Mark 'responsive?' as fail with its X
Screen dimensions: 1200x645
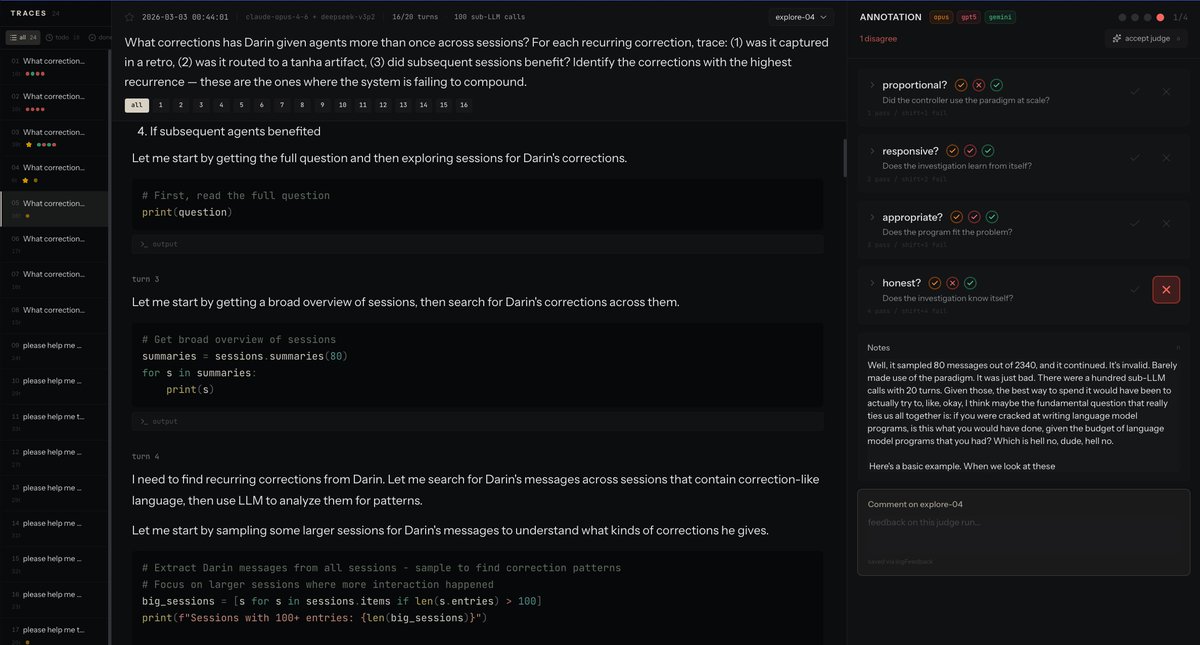tap(1165, 157)
